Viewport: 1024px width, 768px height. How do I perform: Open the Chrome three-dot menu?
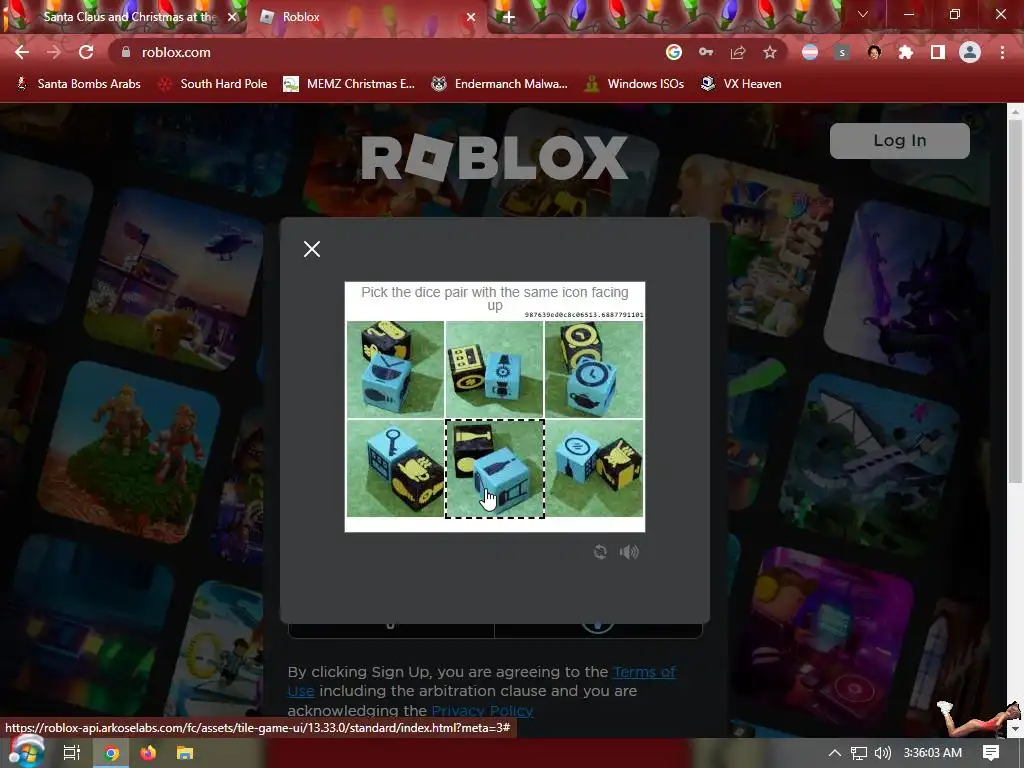coord(1002,52)
